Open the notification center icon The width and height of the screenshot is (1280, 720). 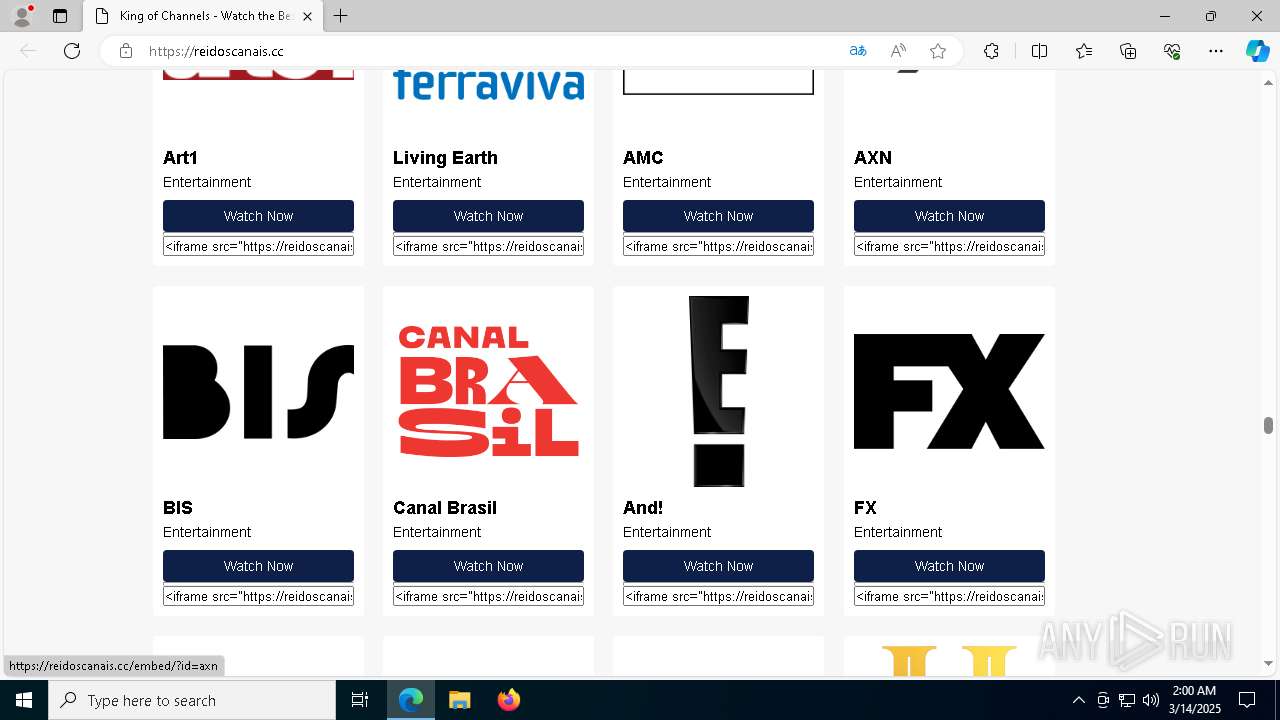(1247, 700)
